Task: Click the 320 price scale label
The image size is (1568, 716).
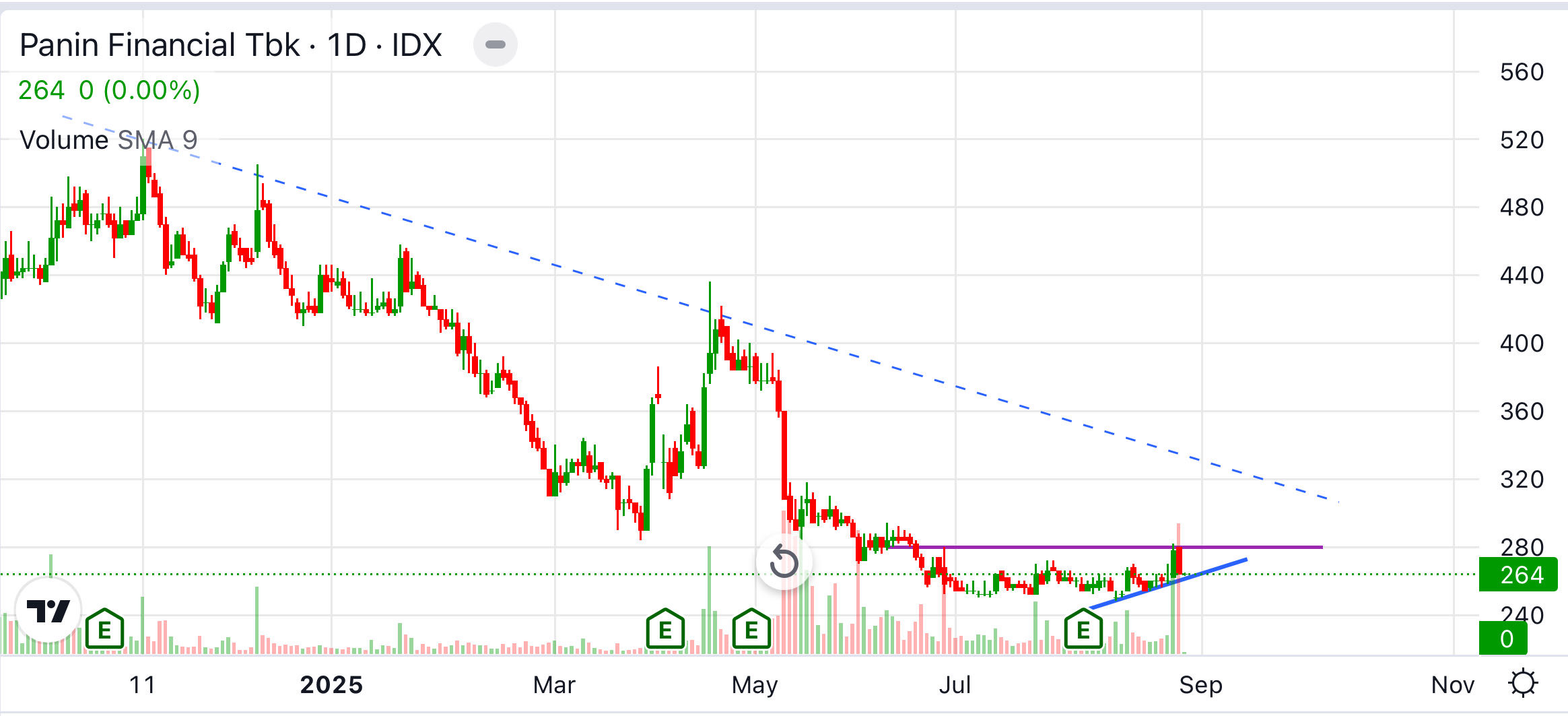Action: (x=1522, y=480)
